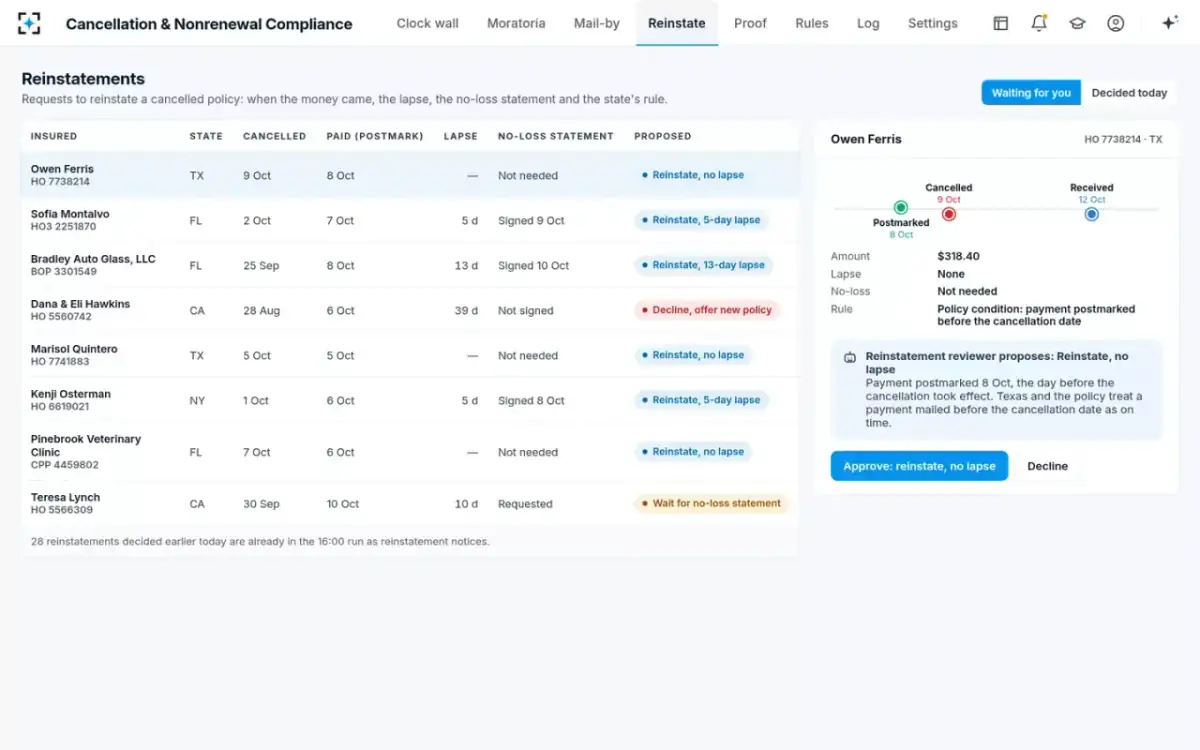Click the Insured column header

click(54, 136)
